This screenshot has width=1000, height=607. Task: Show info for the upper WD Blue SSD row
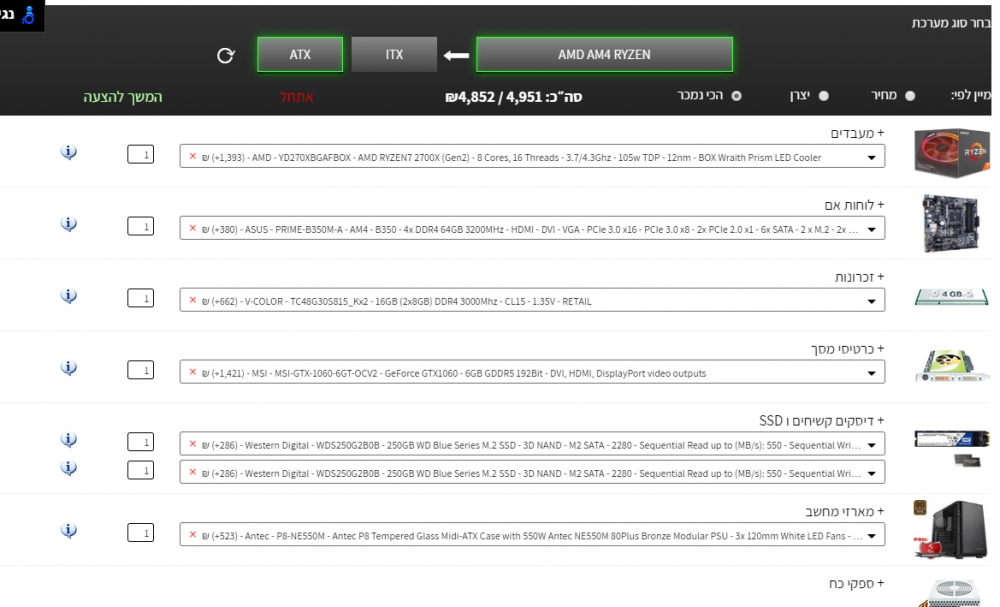click(69, 440)
